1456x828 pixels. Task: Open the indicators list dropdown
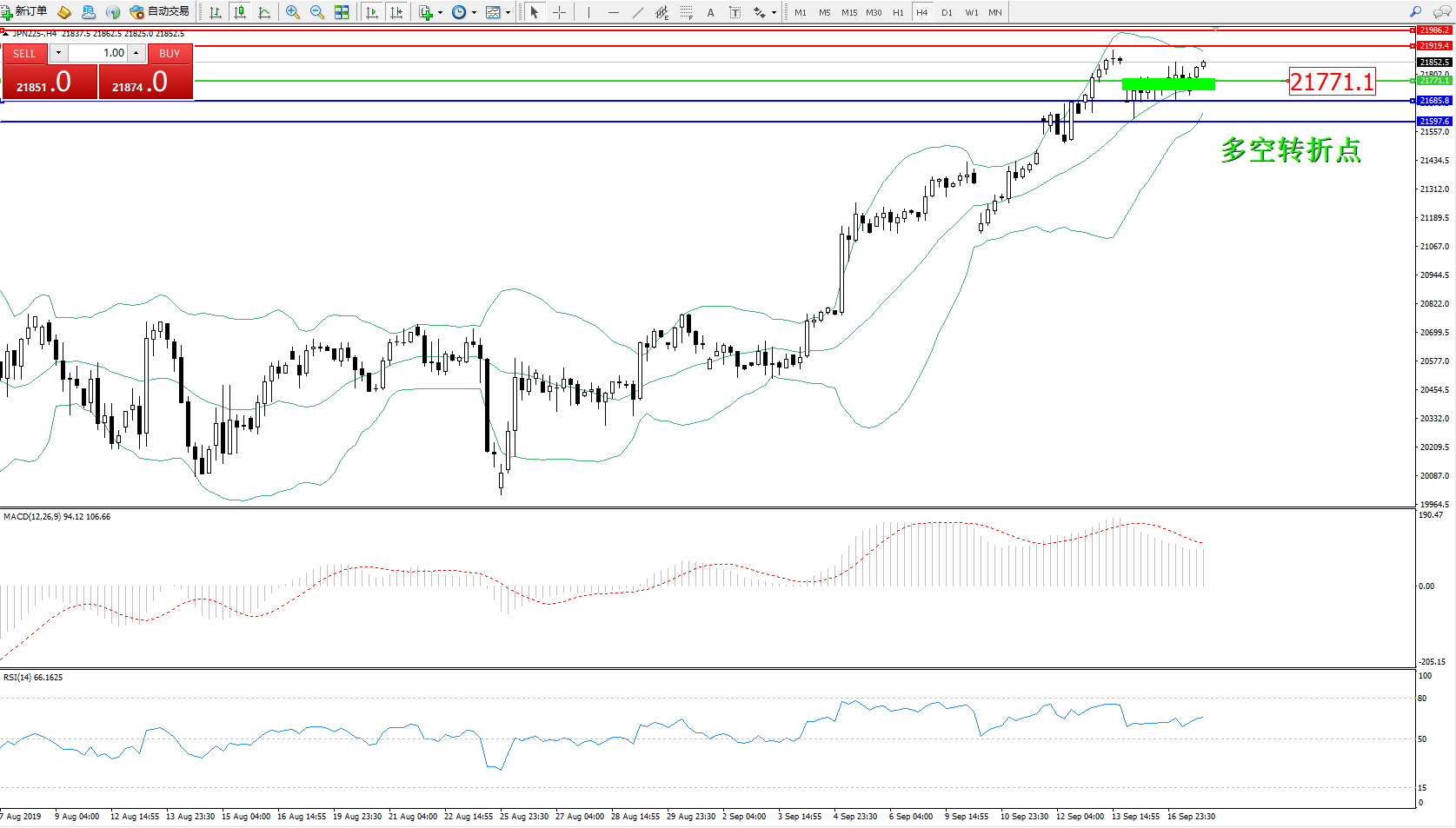(430, 12)
